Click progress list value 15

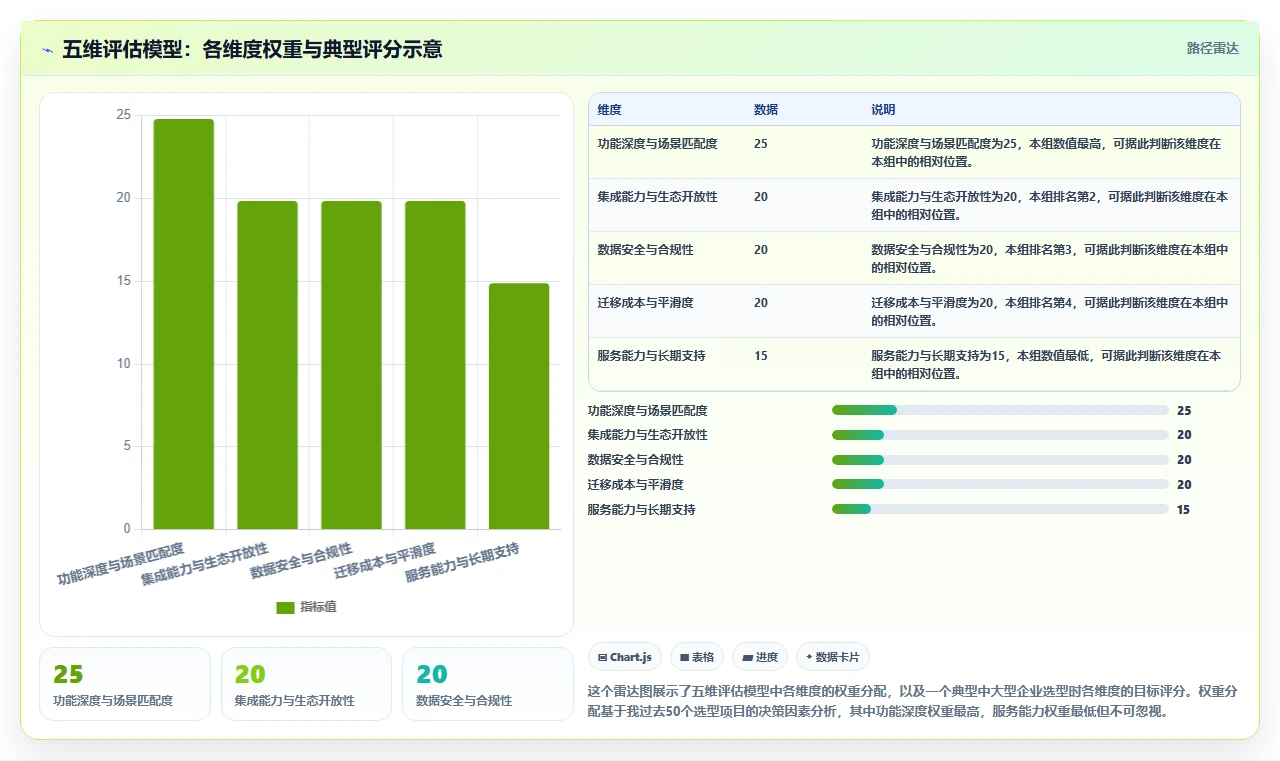[1184, 510]
